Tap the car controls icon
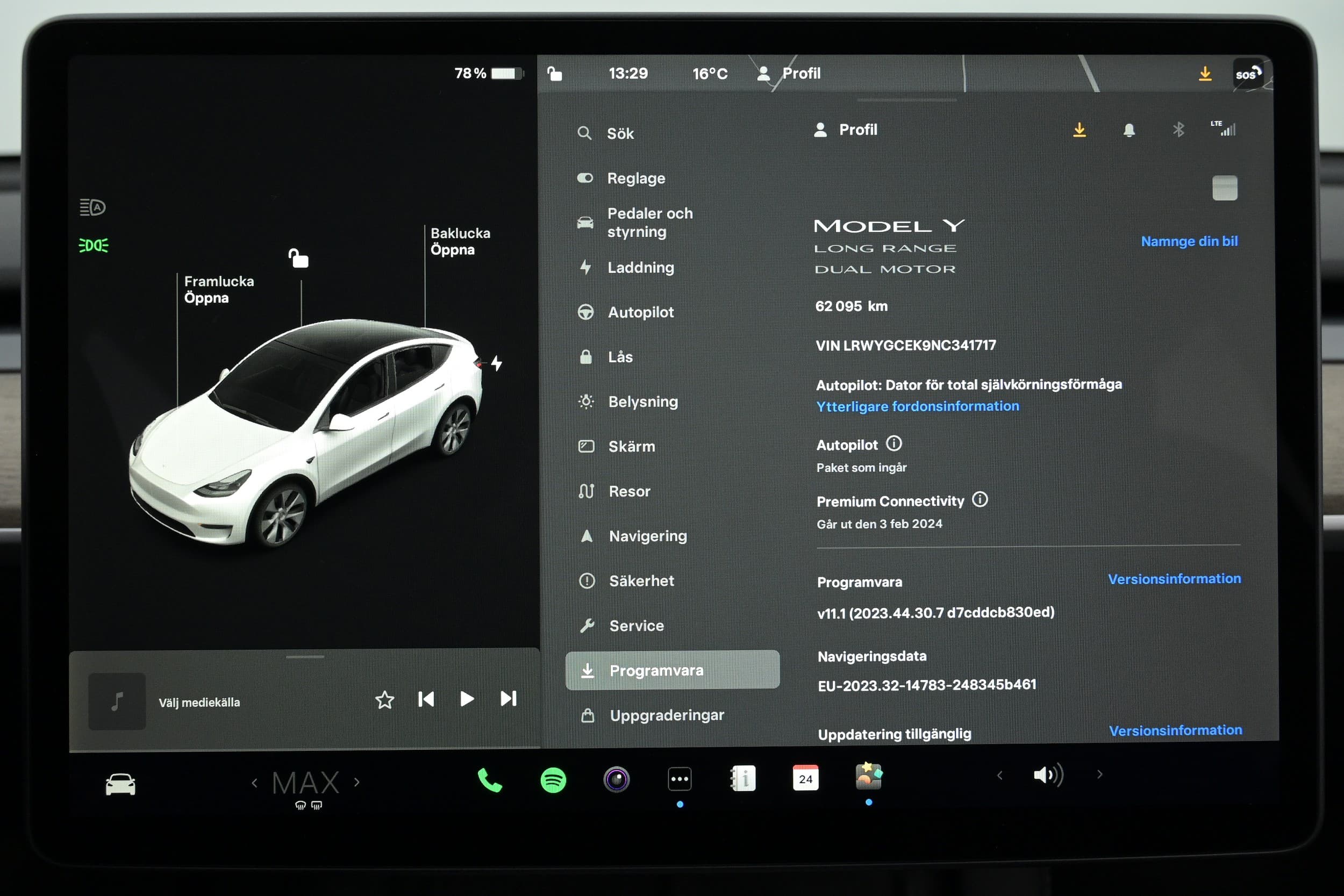The width and height of the screenshot is (1344, 896). point(120,785)
